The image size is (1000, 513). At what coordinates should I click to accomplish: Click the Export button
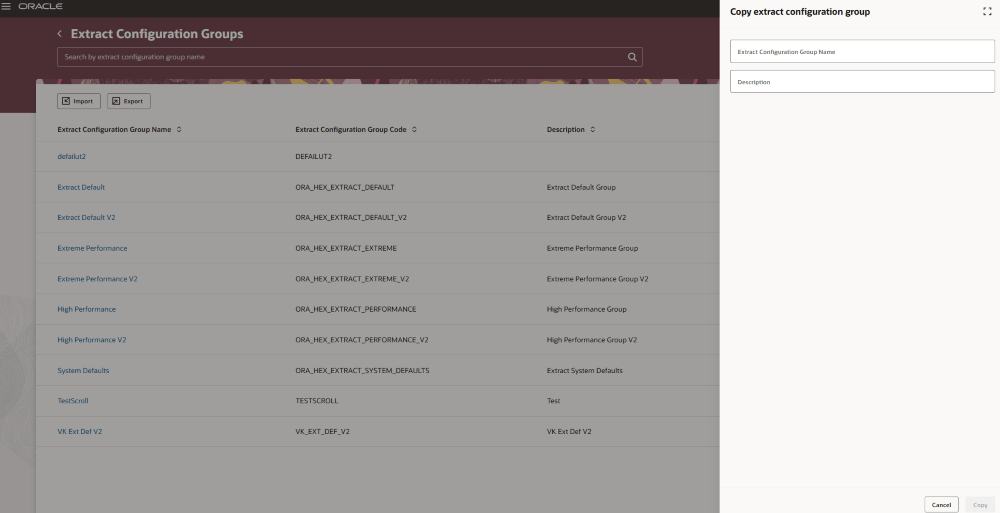pos(129,101)
